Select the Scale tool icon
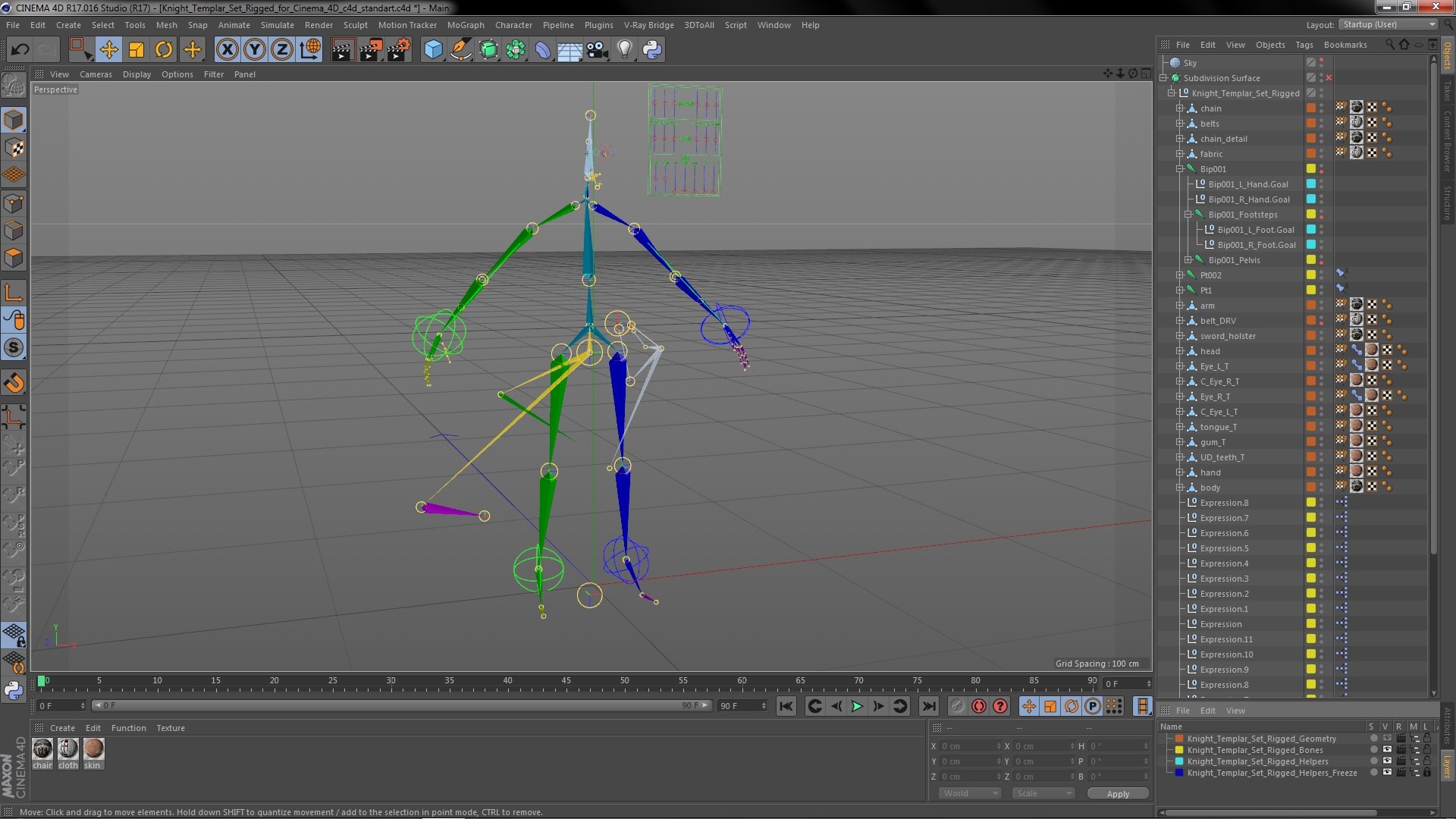 click(x=136, y=50)
